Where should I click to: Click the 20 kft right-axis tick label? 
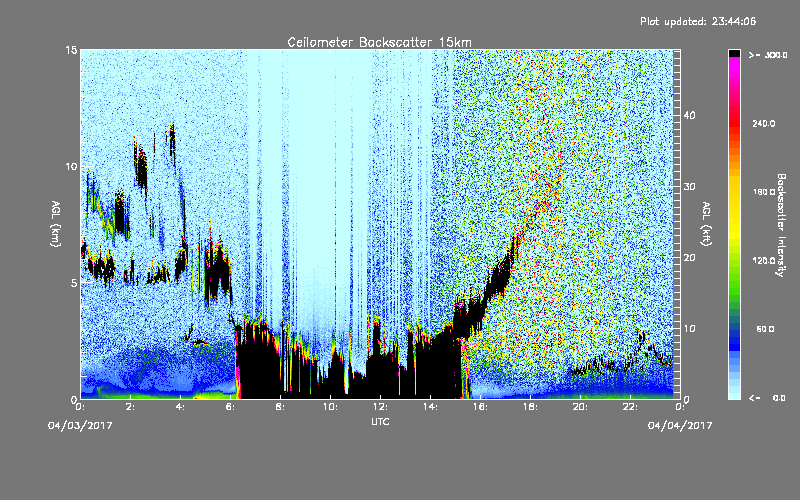pyautogui.click(x=689, y=257)
